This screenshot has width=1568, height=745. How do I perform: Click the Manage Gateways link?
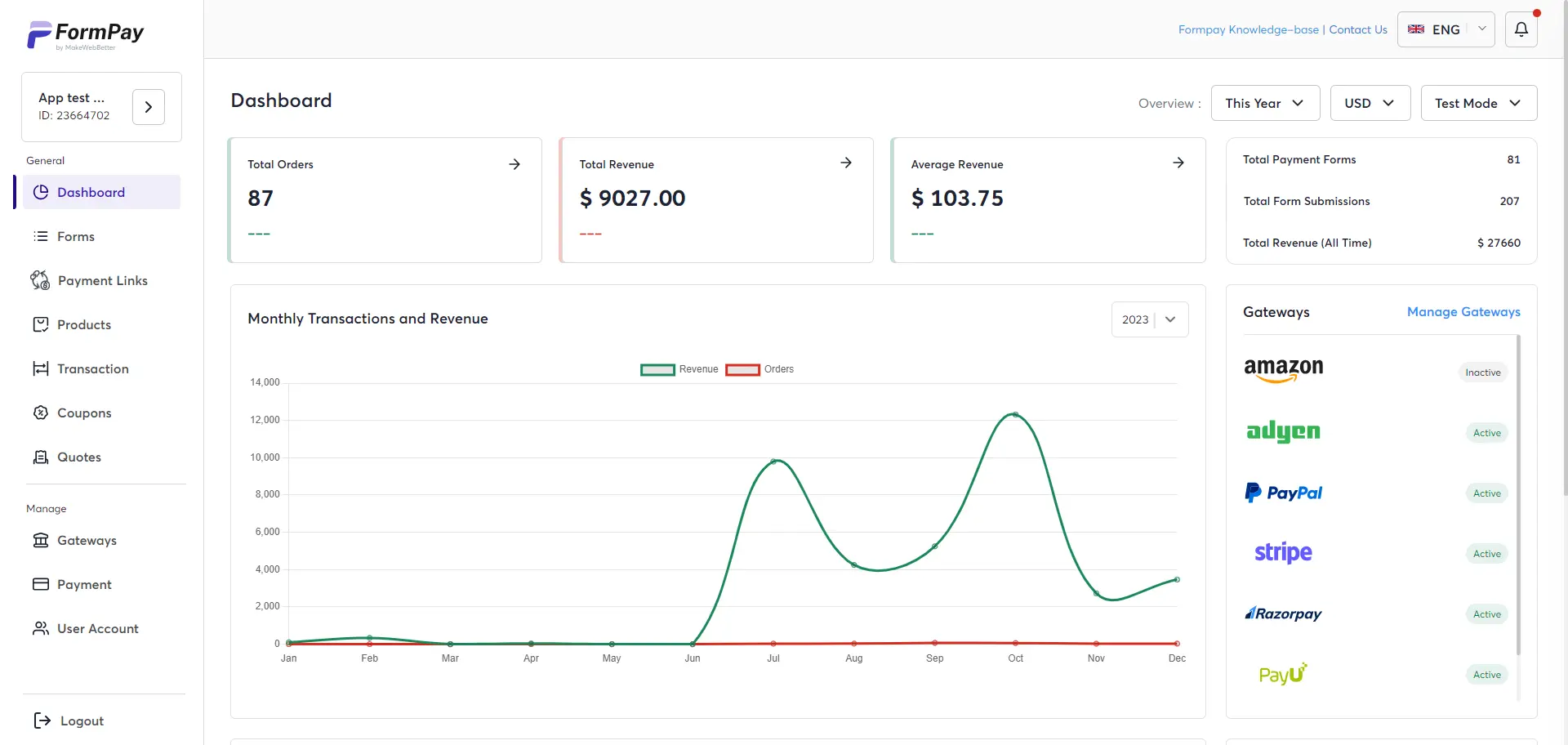point(1463,312)
